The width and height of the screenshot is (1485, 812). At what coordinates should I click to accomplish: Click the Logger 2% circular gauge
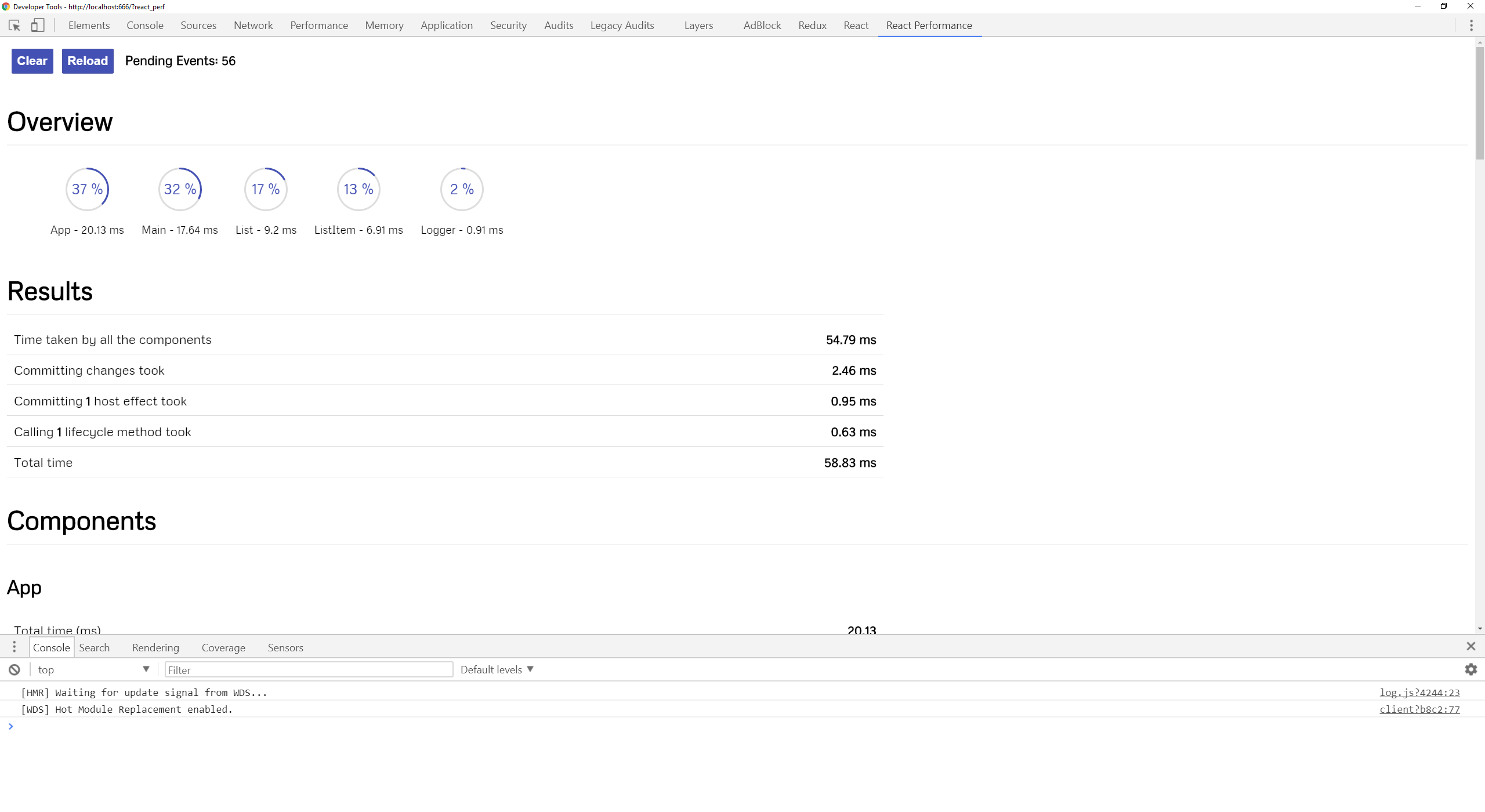click(462, 189)
